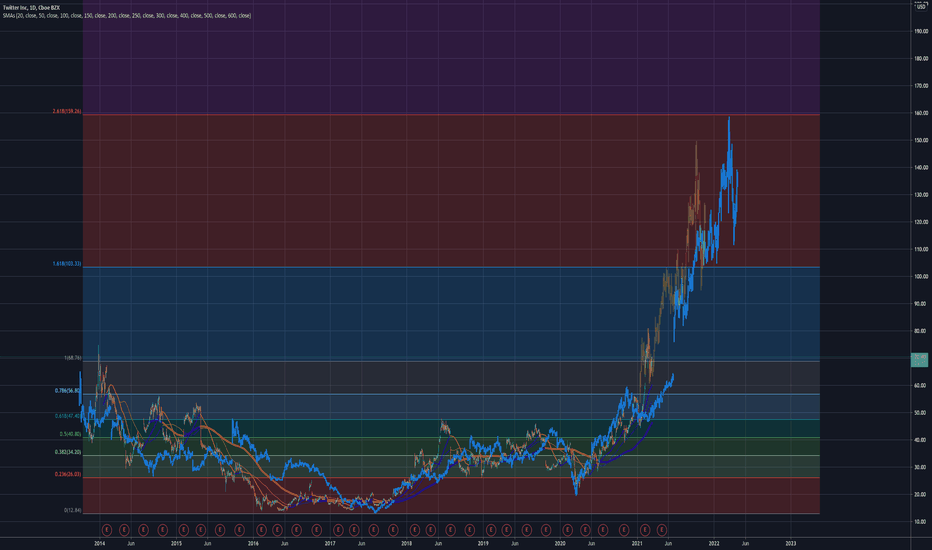Click the 2022 label on time axis
932x550 pixels.
coord(714,543)
